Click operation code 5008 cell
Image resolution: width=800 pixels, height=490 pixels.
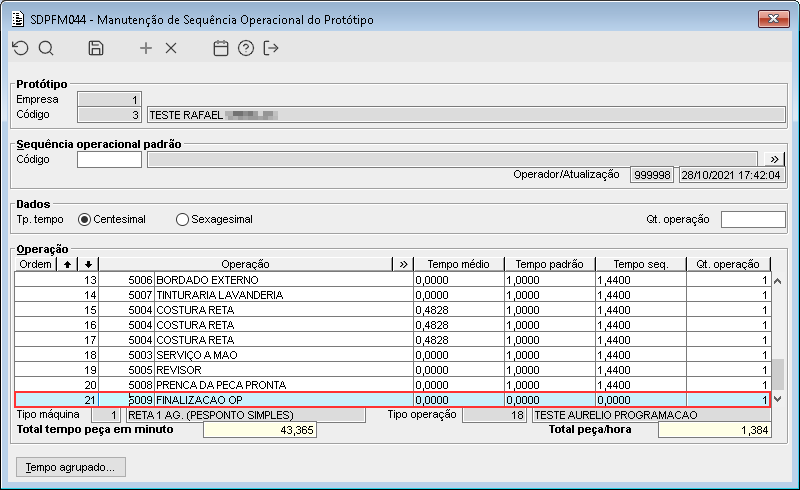pyautogui.click(x=126, y=385)
